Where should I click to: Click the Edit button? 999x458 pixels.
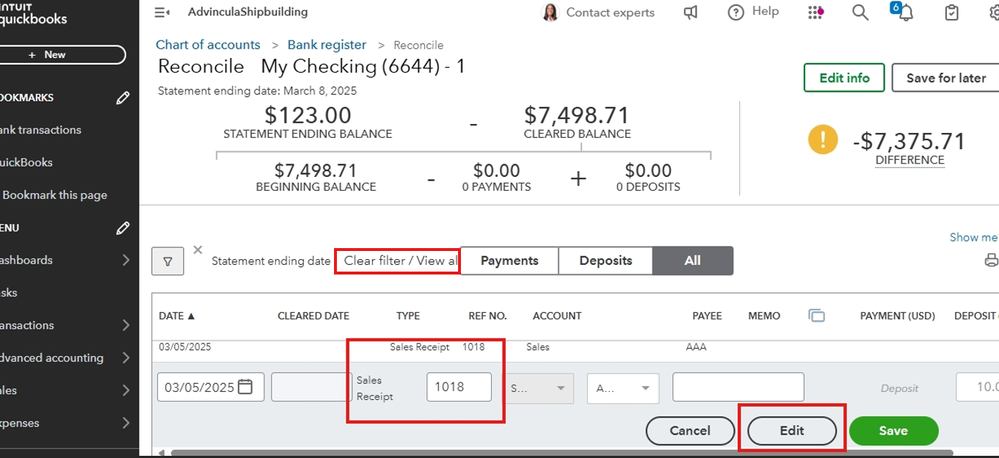coord(792,431)
